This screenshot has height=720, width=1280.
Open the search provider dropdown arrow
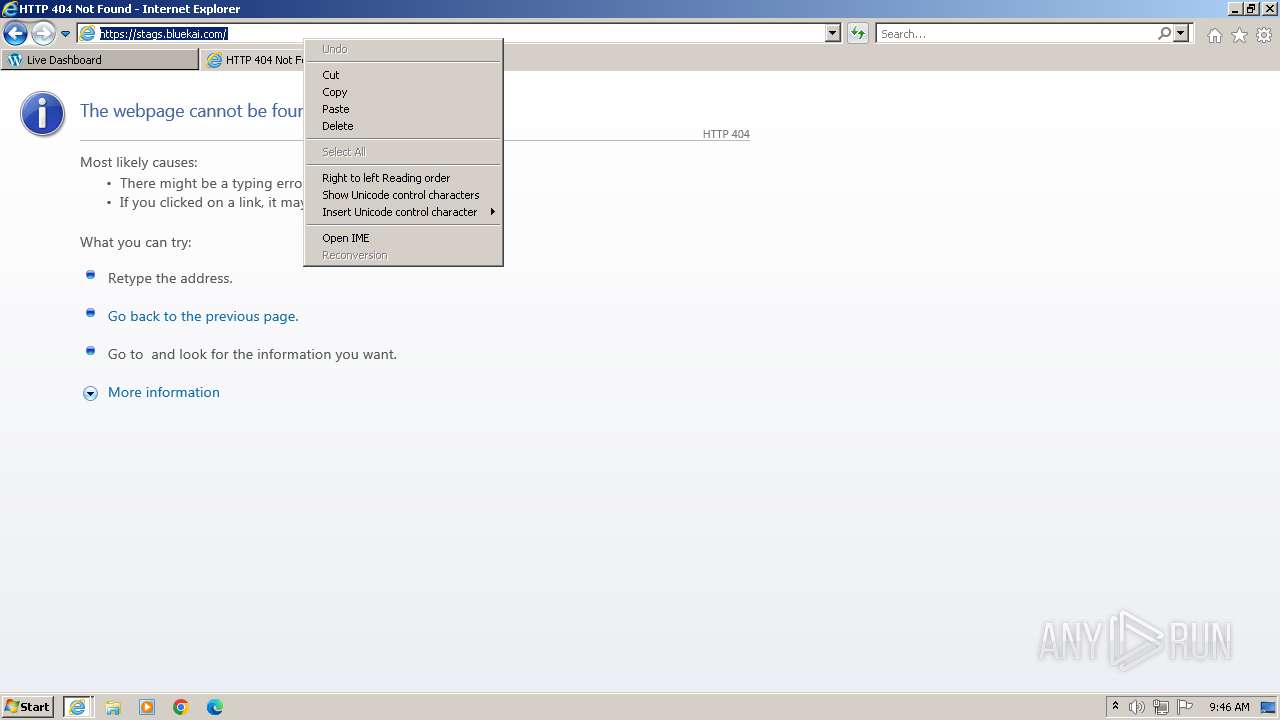[x=1181, y=33]
